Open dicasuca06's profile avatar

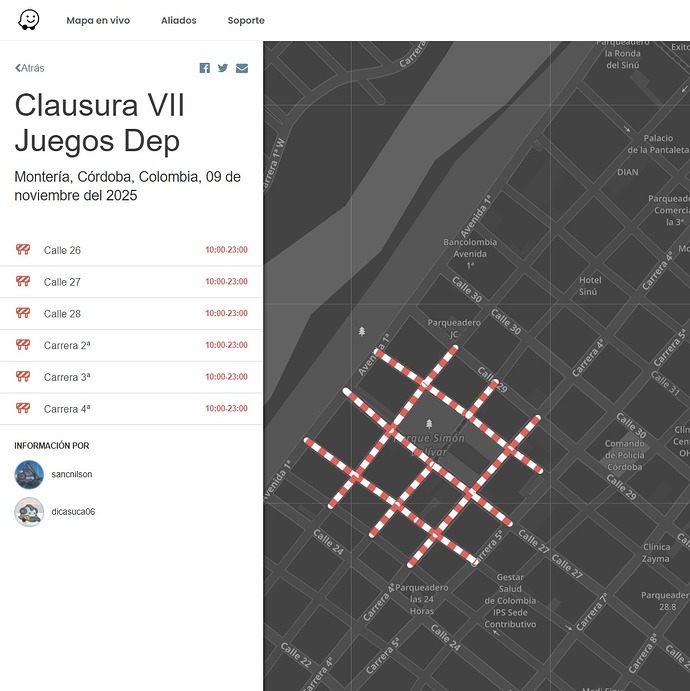tap(29, 512)
